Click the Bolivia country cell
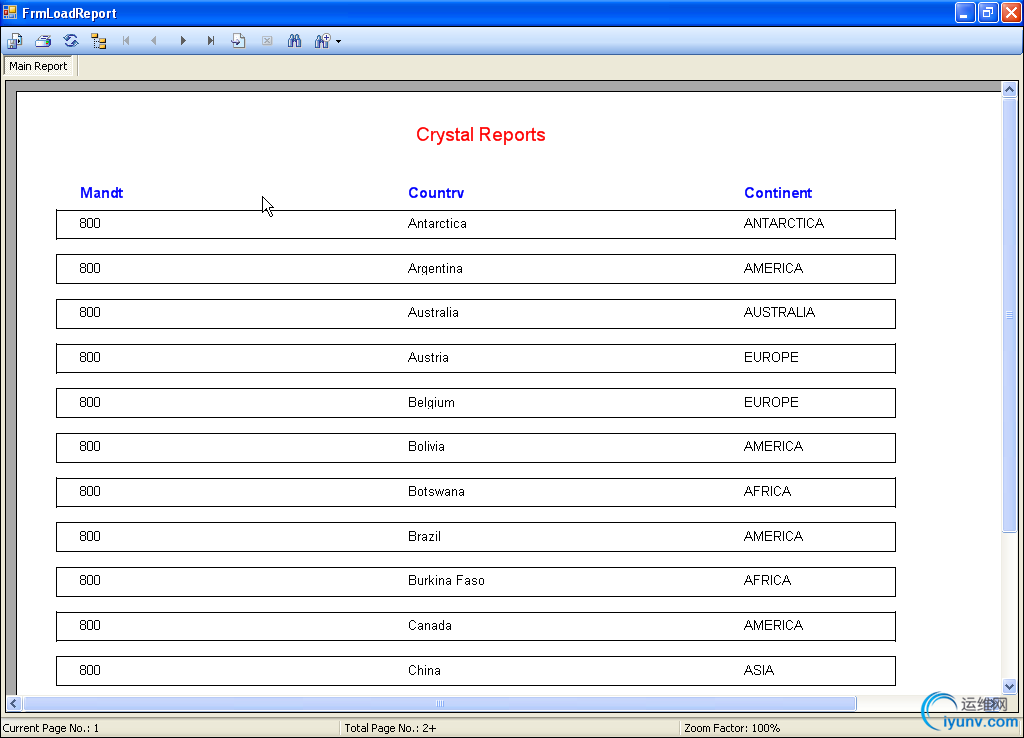 426,447
